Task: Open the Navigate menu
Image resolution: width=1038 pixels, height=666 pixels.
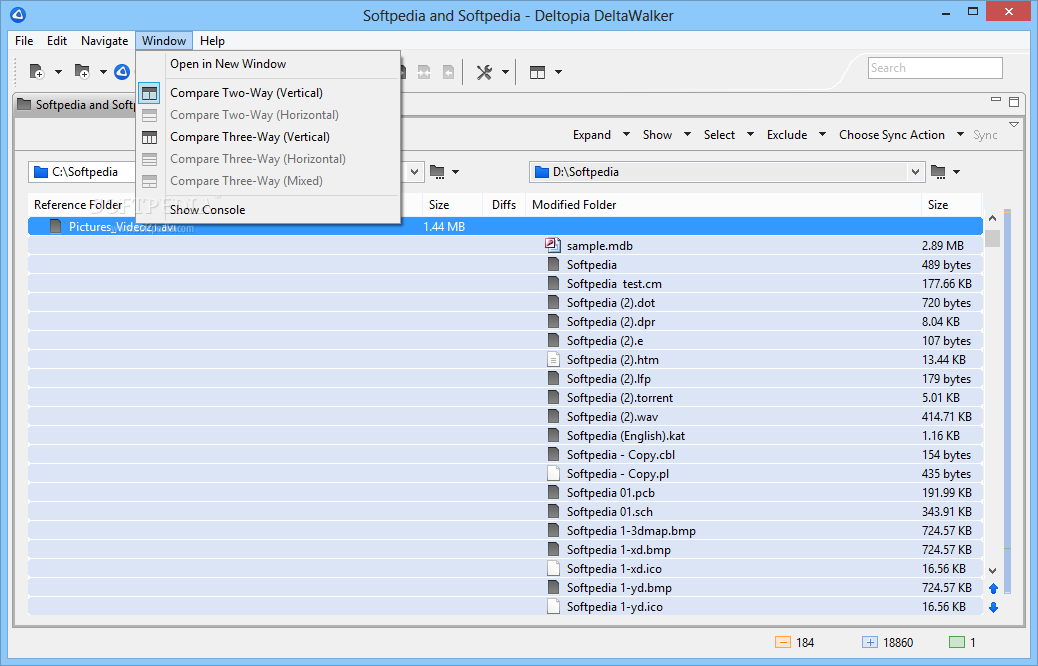Action: (105, 40)
